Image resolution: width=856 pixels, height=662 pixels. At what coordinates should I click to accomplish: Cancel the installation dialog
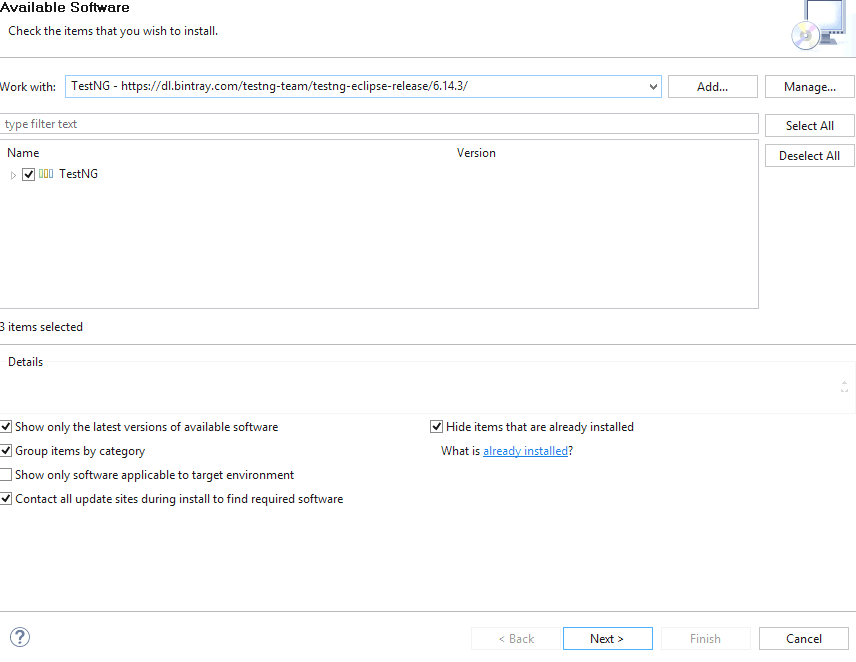coord(803,638)
